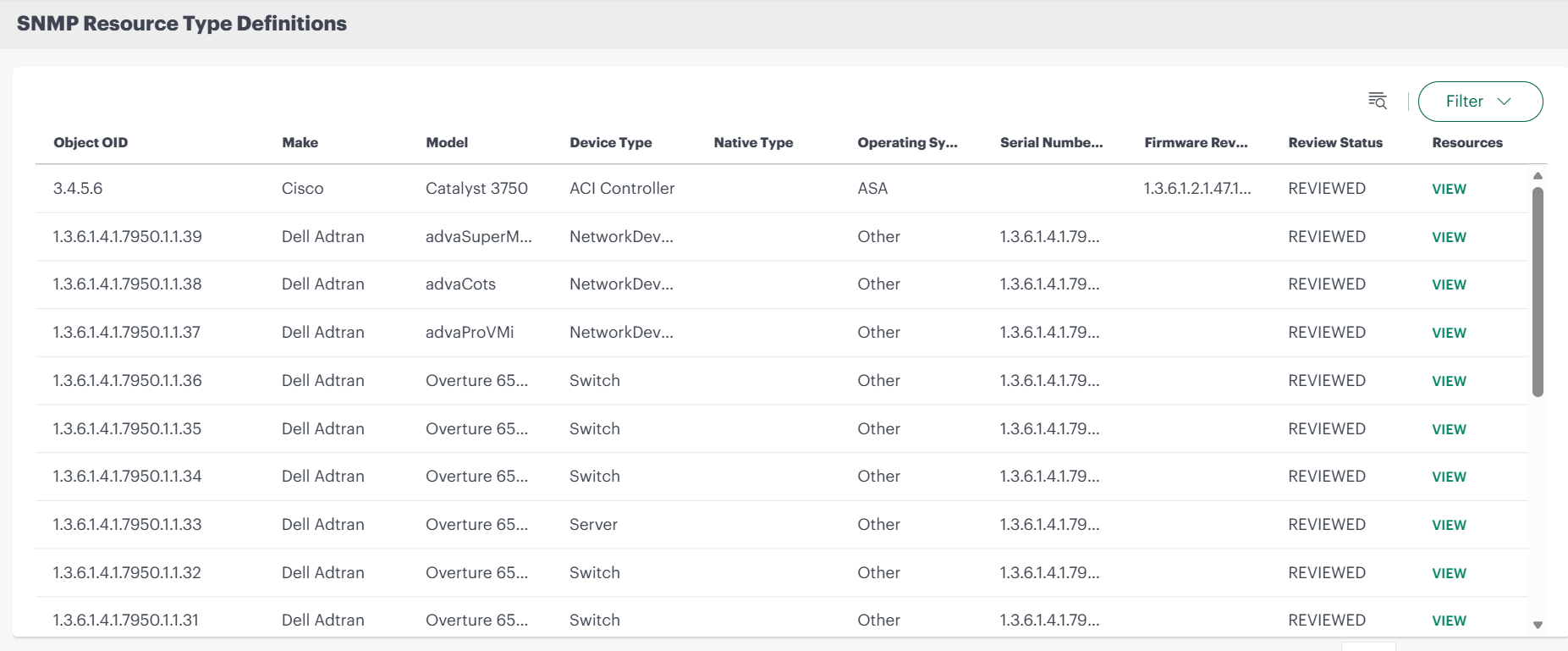Viewport: 1568px width, 651px height.
Task: Open the Filter dropdown
Action: click(1480, 102)
